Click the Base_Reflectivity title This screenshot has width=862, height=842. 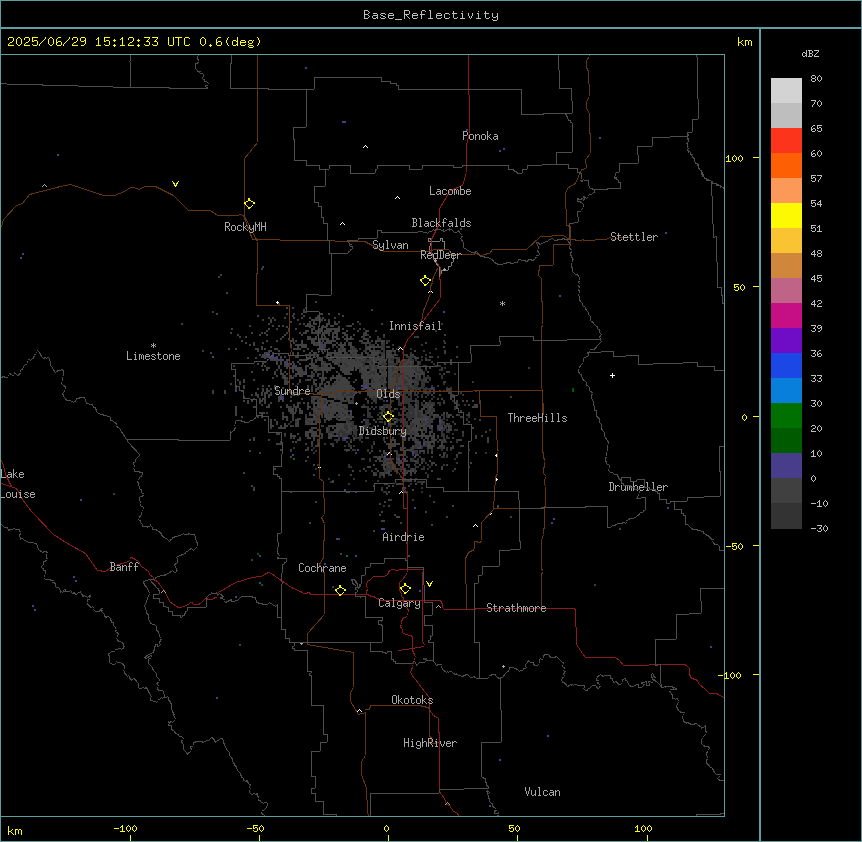click(x=431, y=15)
